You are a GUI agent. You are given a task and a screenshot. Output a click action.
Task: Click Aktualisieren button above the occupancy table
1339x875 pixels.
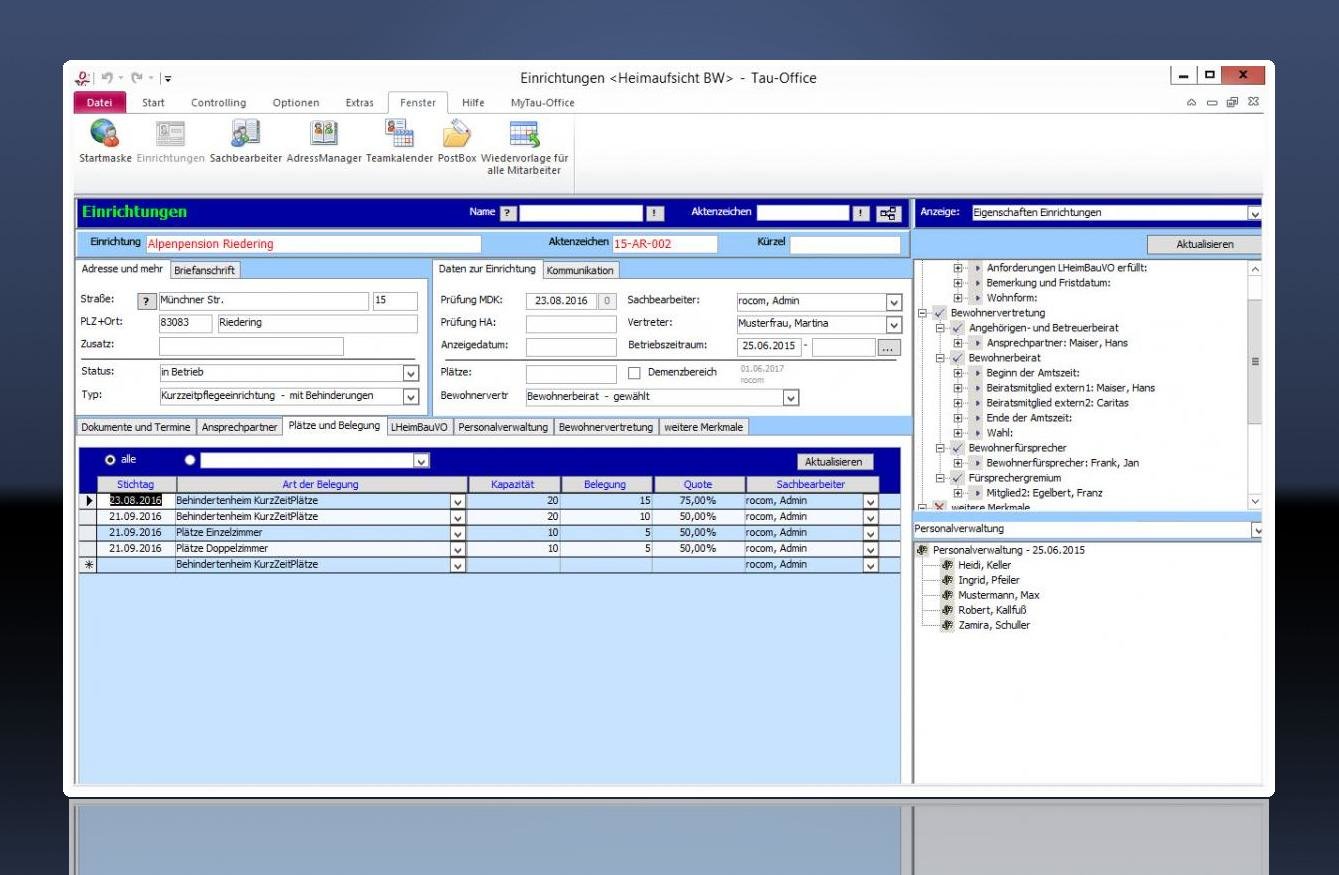835,462
